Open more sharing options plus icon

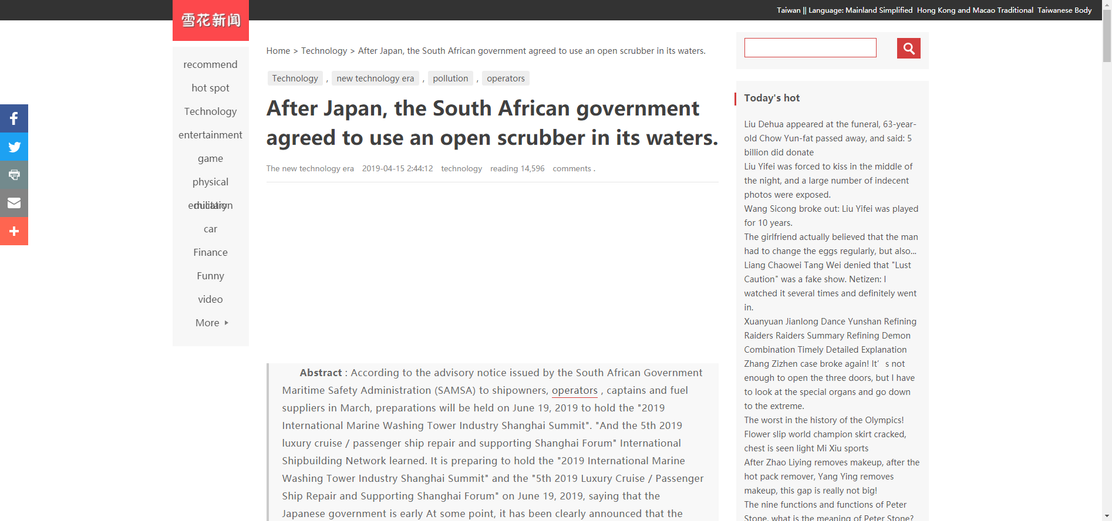click(x=13, y=231)
